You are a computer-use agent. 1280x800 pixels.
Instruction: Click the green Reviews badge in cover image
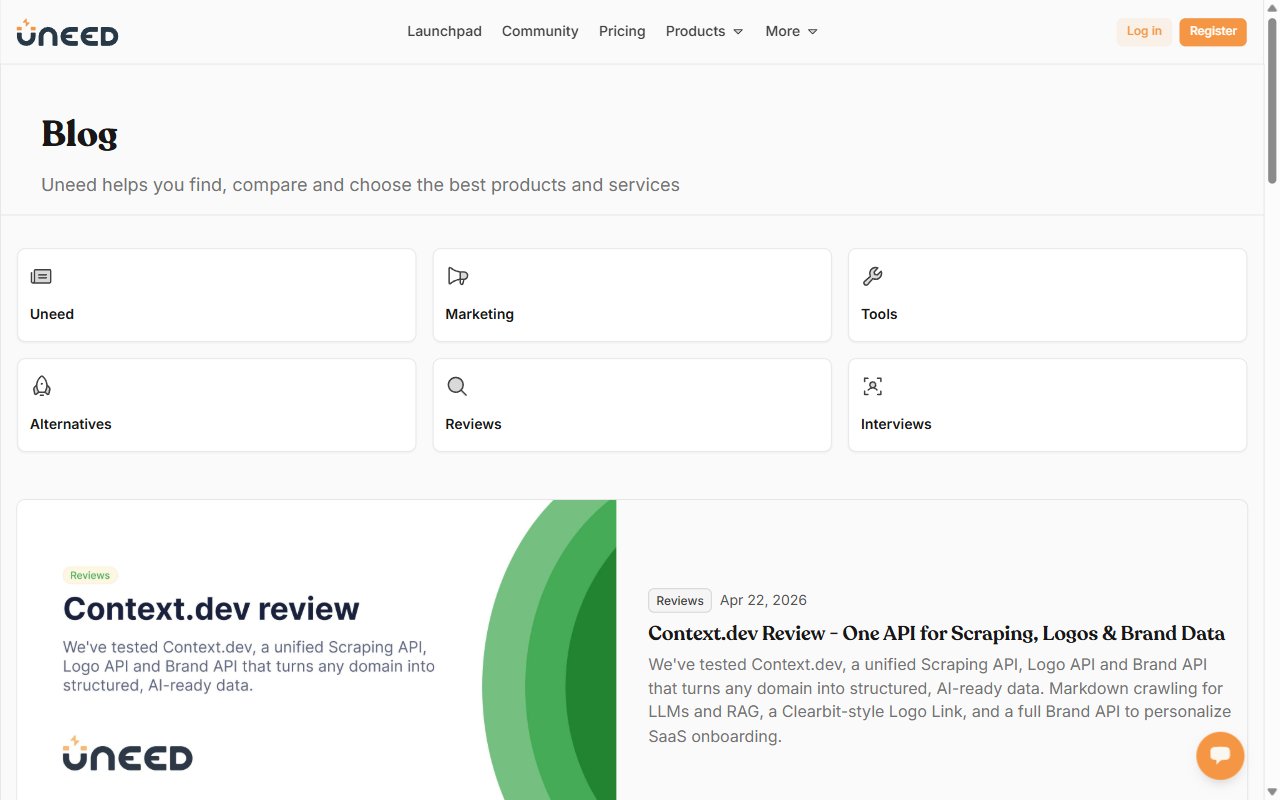(x=90, y=575)
